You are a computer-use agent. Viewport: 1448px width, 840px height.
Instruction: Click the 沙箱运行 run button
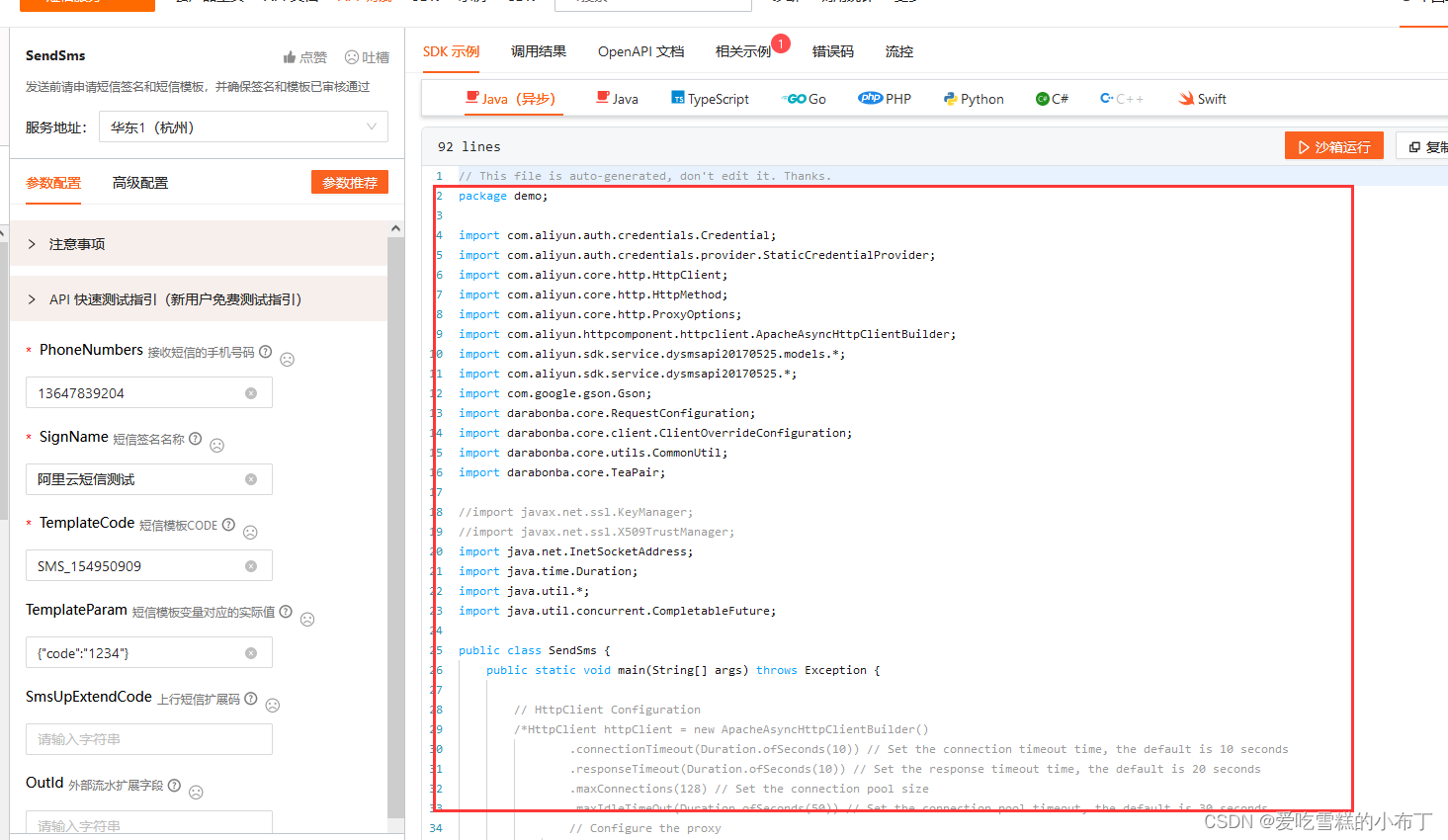coord(1334,146)
